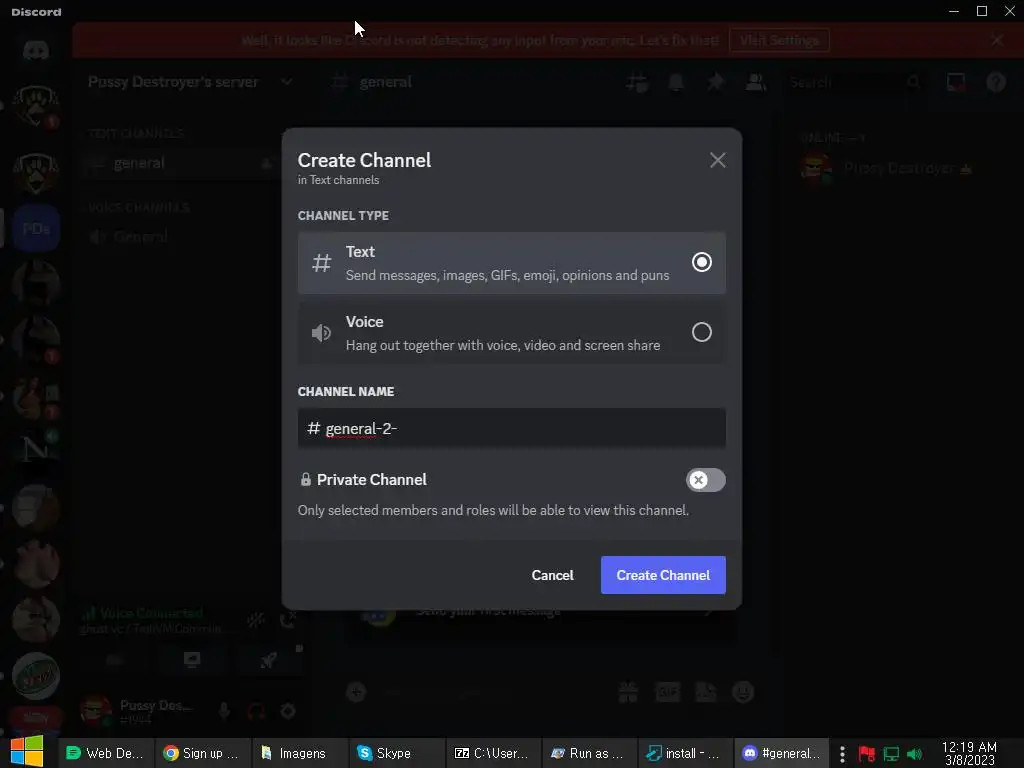The width and height of the screenshot is (1024, 768).
Task: Click the channel name input field
Action: click(x=511, y=428)
